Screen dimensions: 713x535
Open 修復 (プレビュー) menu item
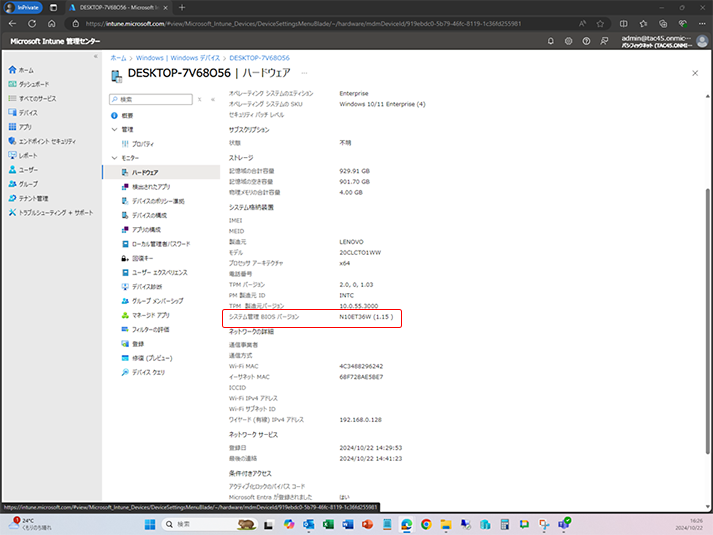tap(147, 358)
